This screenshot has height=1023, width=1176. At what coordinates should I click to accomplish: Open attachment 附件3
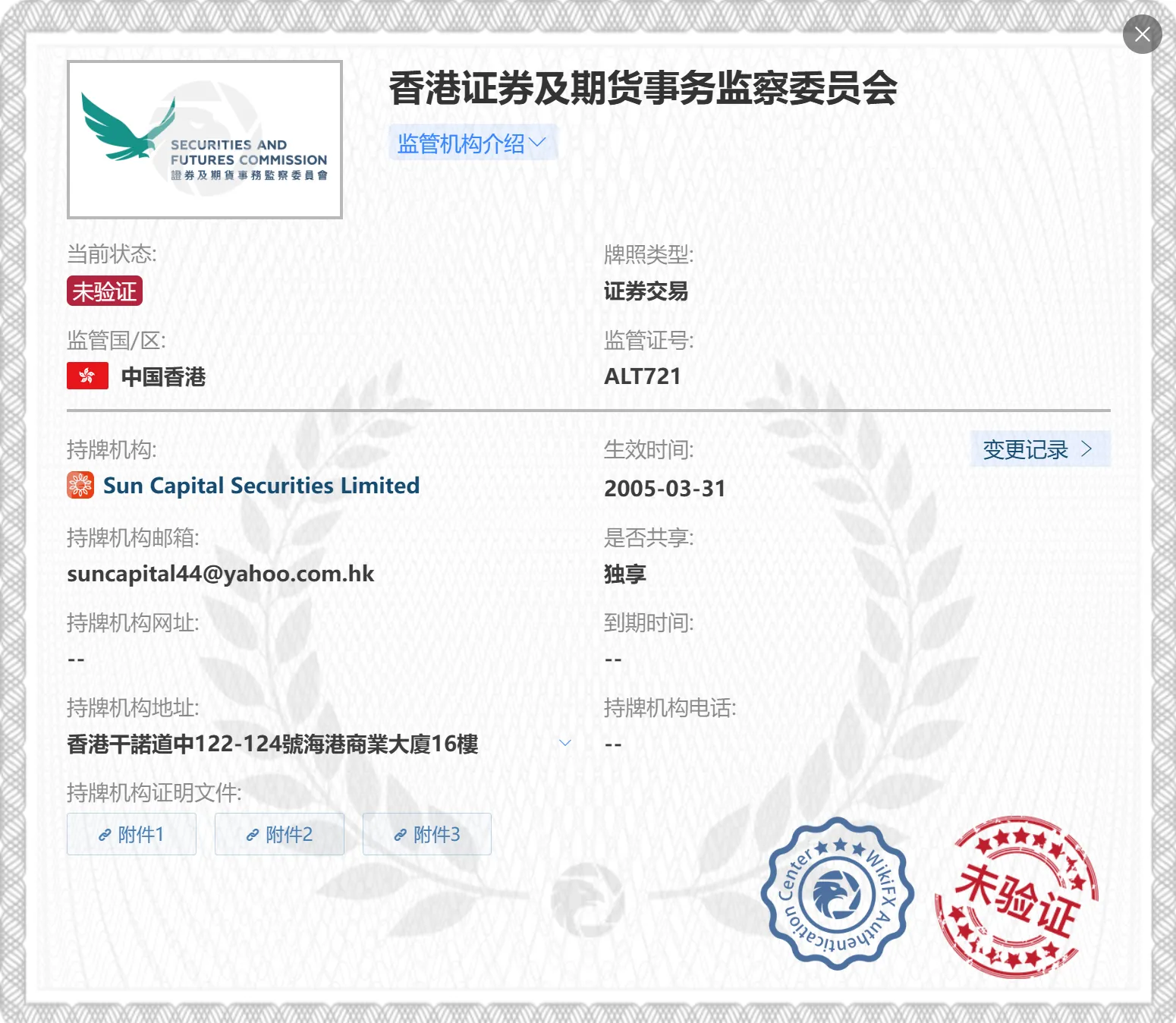427,834
